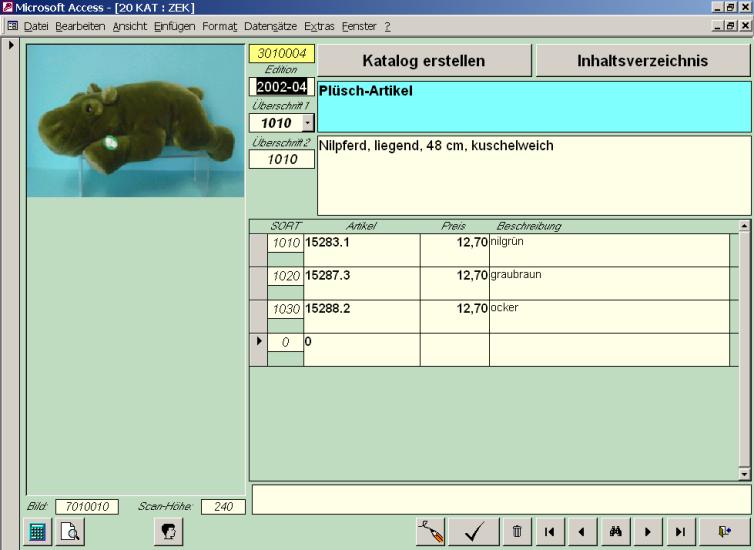754x550 pixels.
Task: Open the Extras menu
Action: point(319,26)
